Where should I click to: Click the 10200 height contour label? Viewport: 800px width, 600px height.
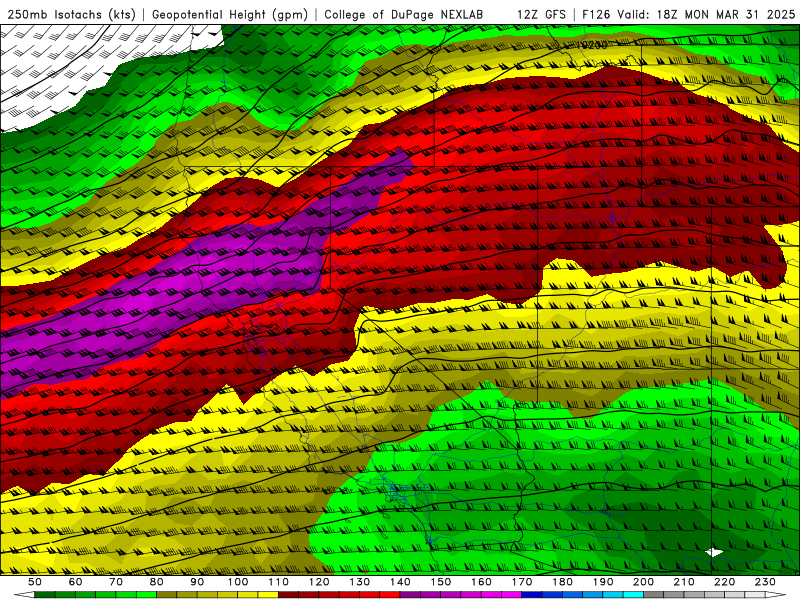[592, 45]
